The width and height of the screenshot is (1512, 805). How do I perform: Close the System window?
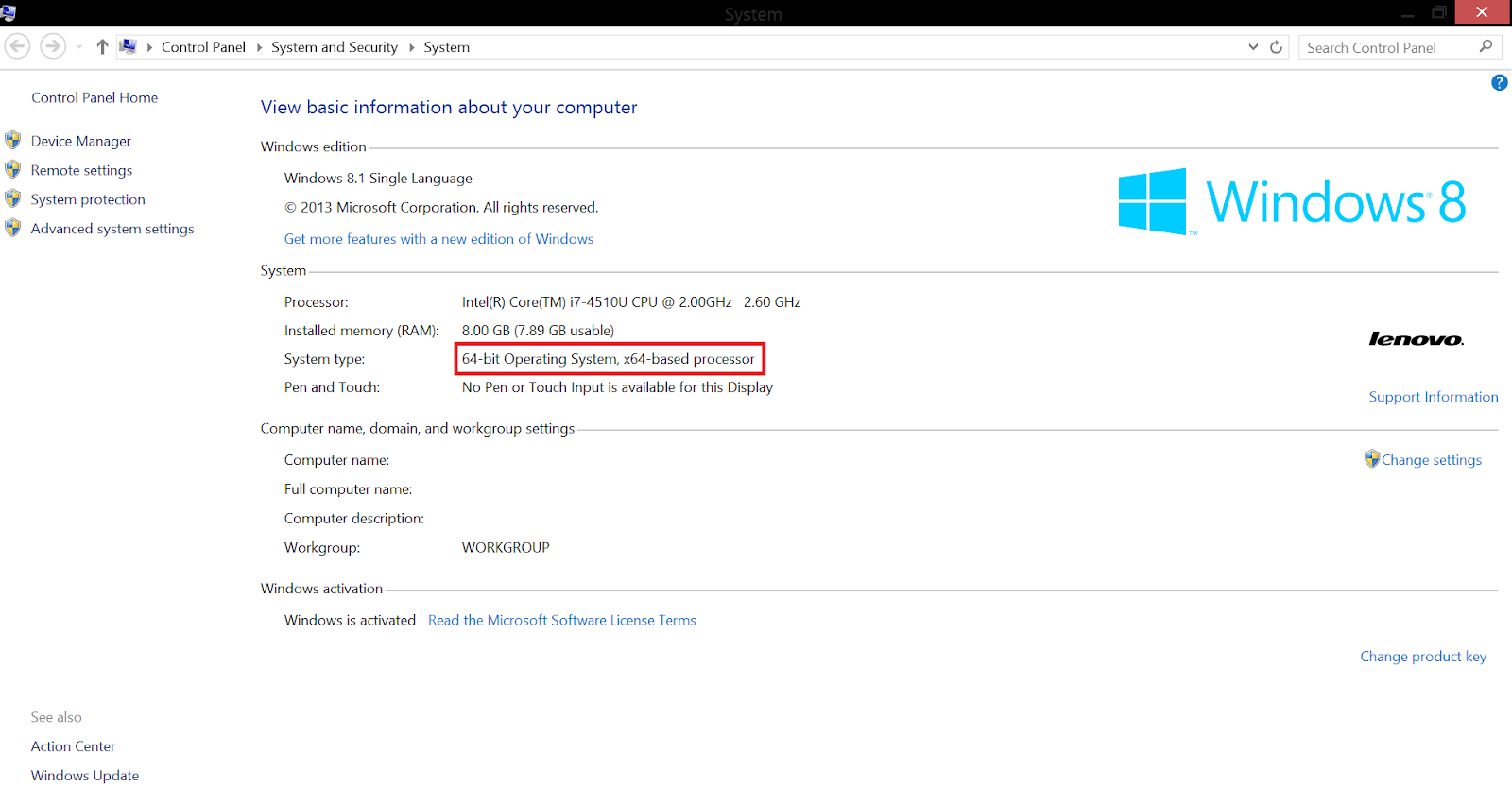(x=1482, y=12)
